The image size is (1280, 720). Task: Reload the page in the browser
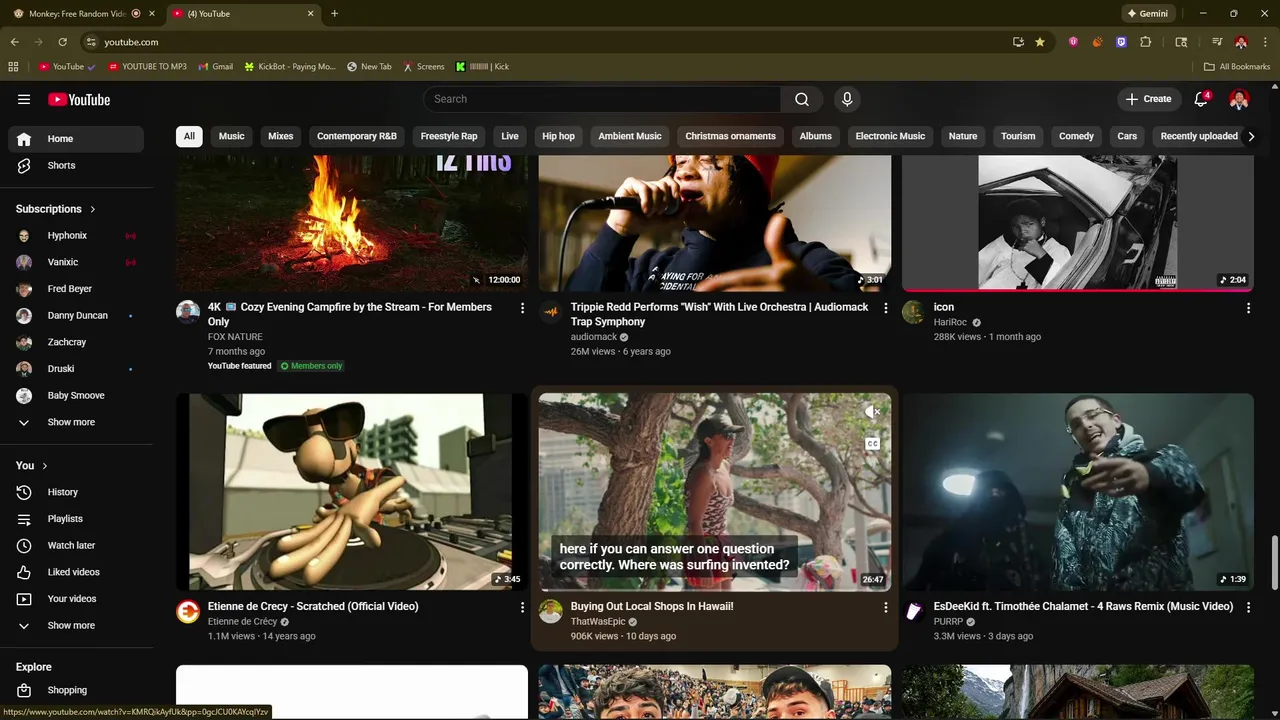tap(62, 42)
